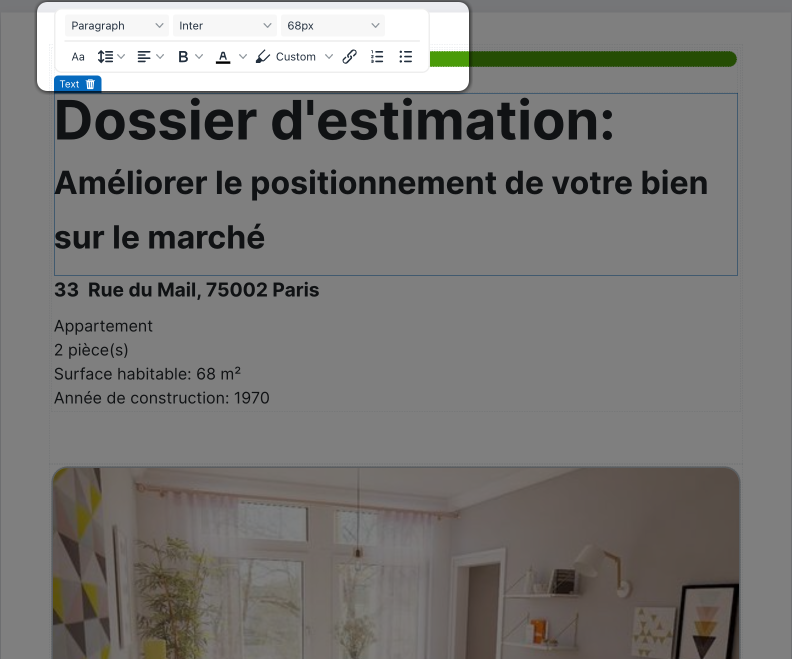
Task: Toggle bold formatting
Action: [183, 57]
